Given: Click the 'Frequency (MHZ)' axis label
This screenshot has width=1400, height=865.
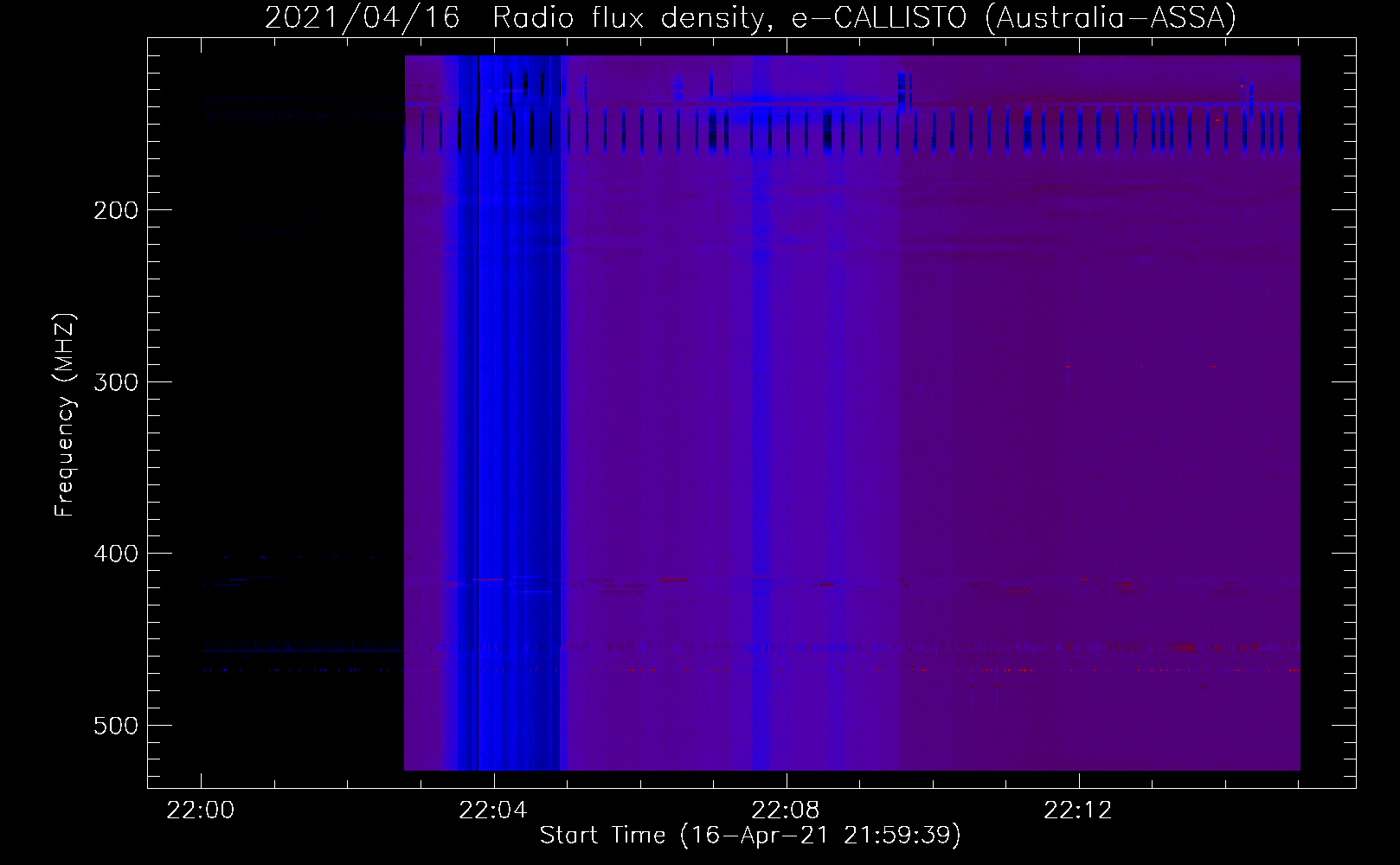Looking at the screenshot, I should [65, 414].
